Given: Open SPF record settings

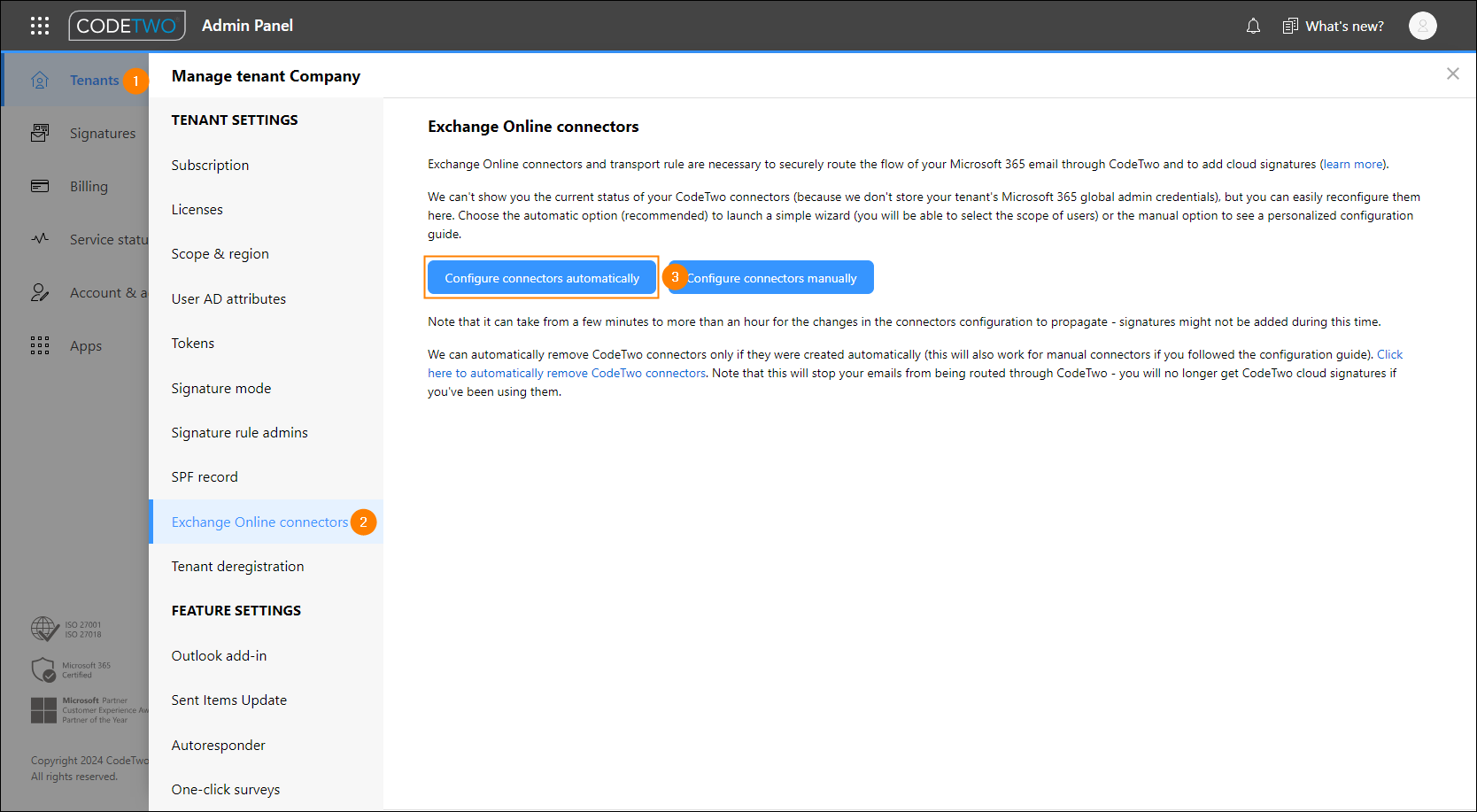Looking at the screenshot, I should [x=205, y=477].
